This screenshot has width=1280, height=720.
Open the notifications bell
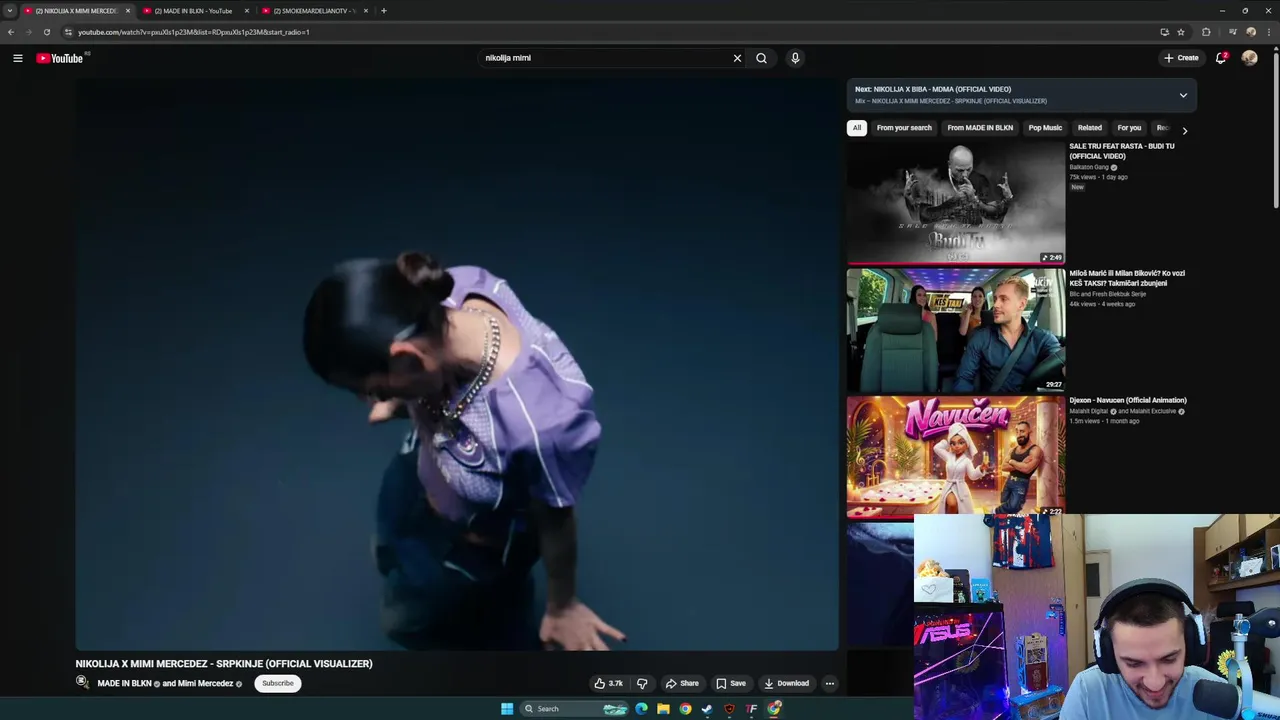(1221, 58)
